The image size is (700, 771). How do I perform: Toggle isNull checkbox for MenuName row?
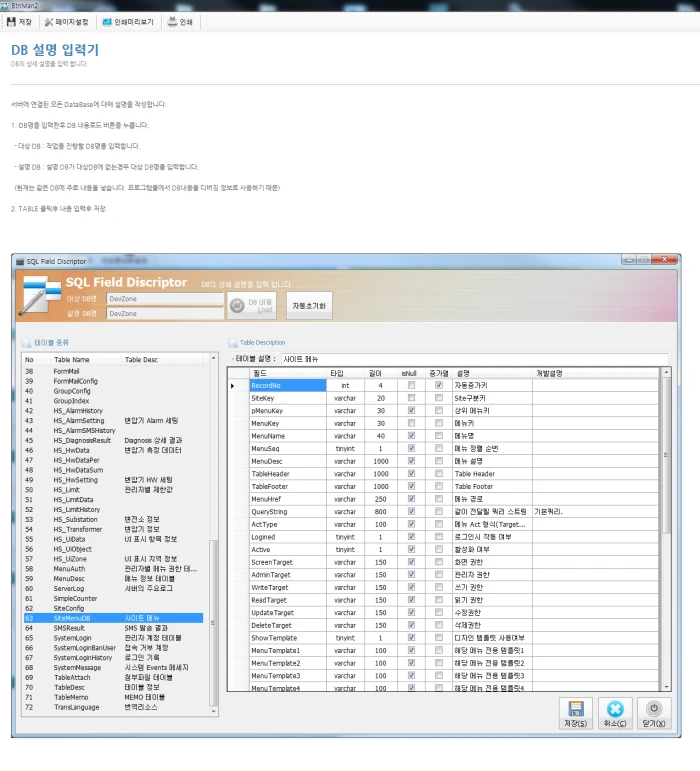(411, 436)
